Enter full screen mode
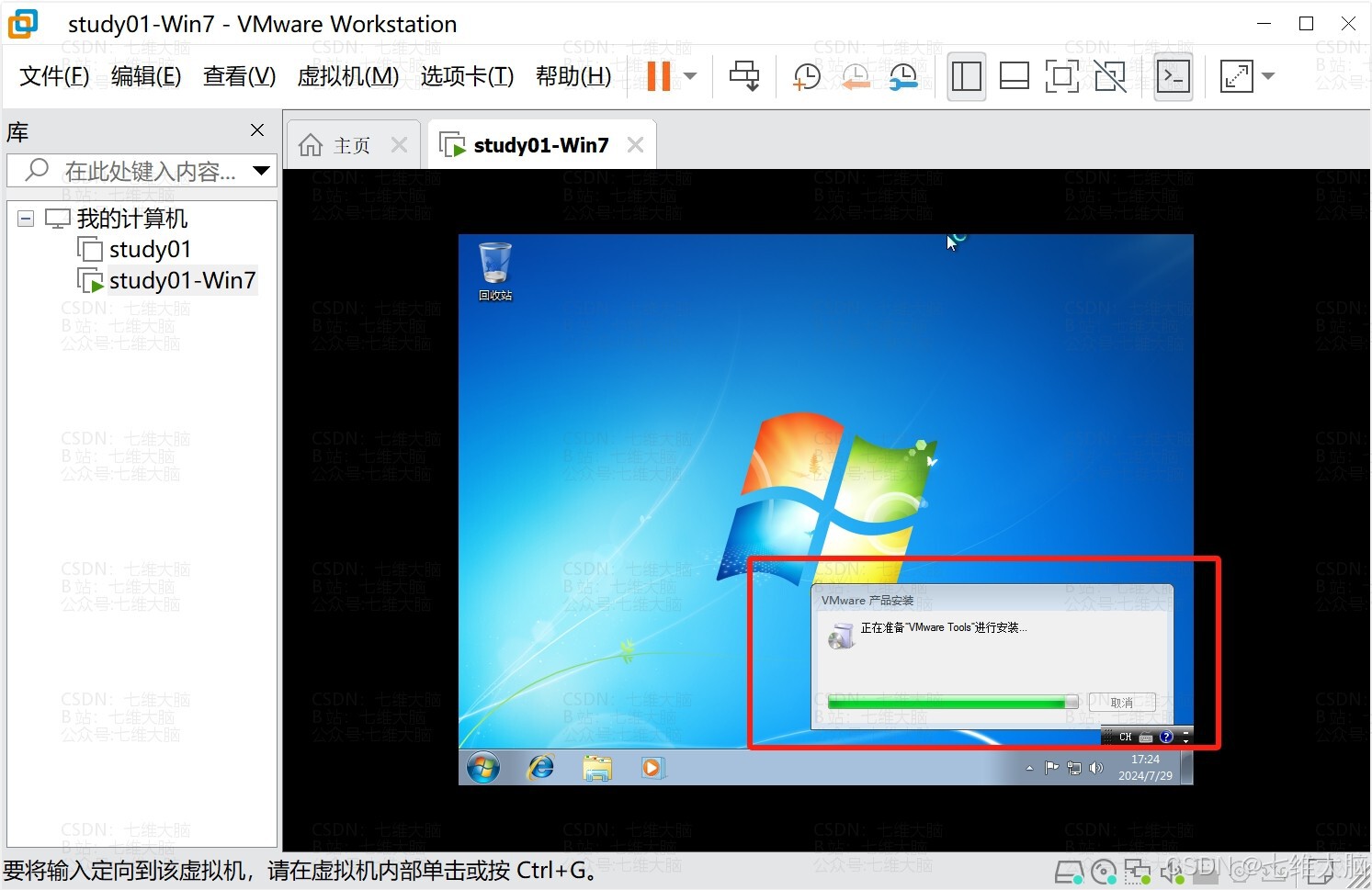Screen dimensions: 1372x890 point(1061,76)
